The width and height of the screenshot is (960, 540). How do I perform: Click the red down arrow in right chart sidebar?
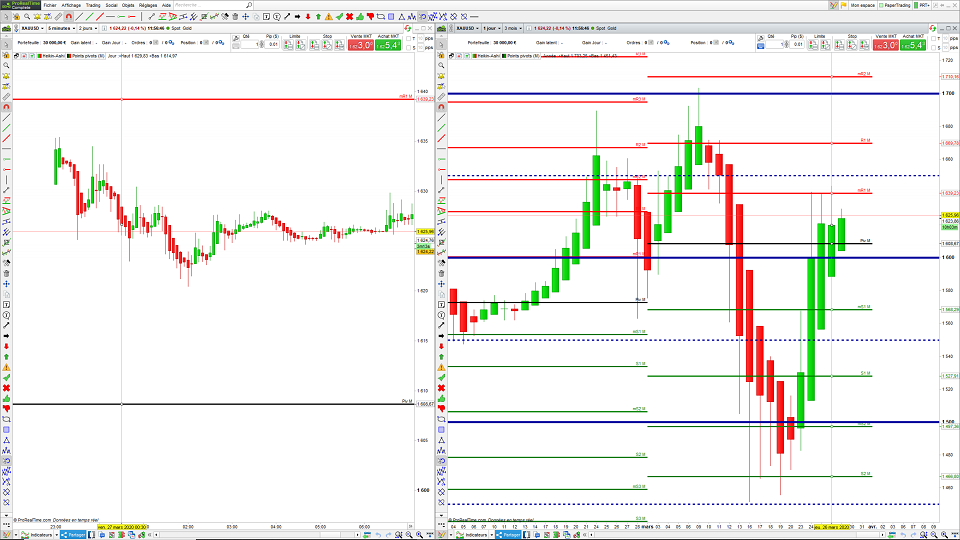point(441,347)
